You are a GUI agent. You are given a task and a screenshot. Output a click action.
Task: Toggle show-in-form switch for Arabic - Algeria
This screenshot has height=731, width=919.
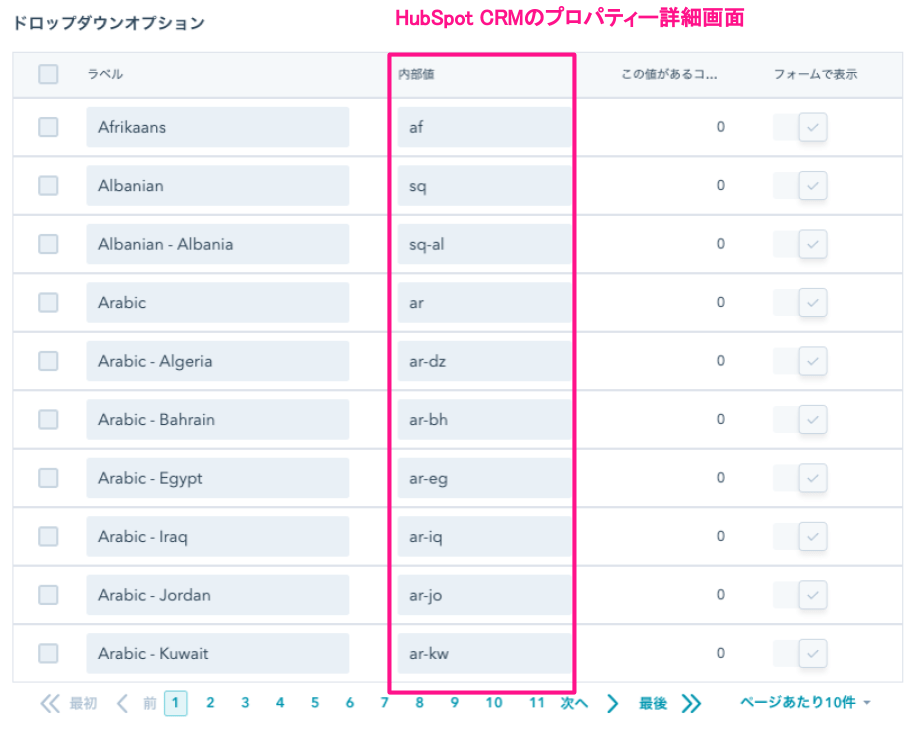(x=801, y=361)
